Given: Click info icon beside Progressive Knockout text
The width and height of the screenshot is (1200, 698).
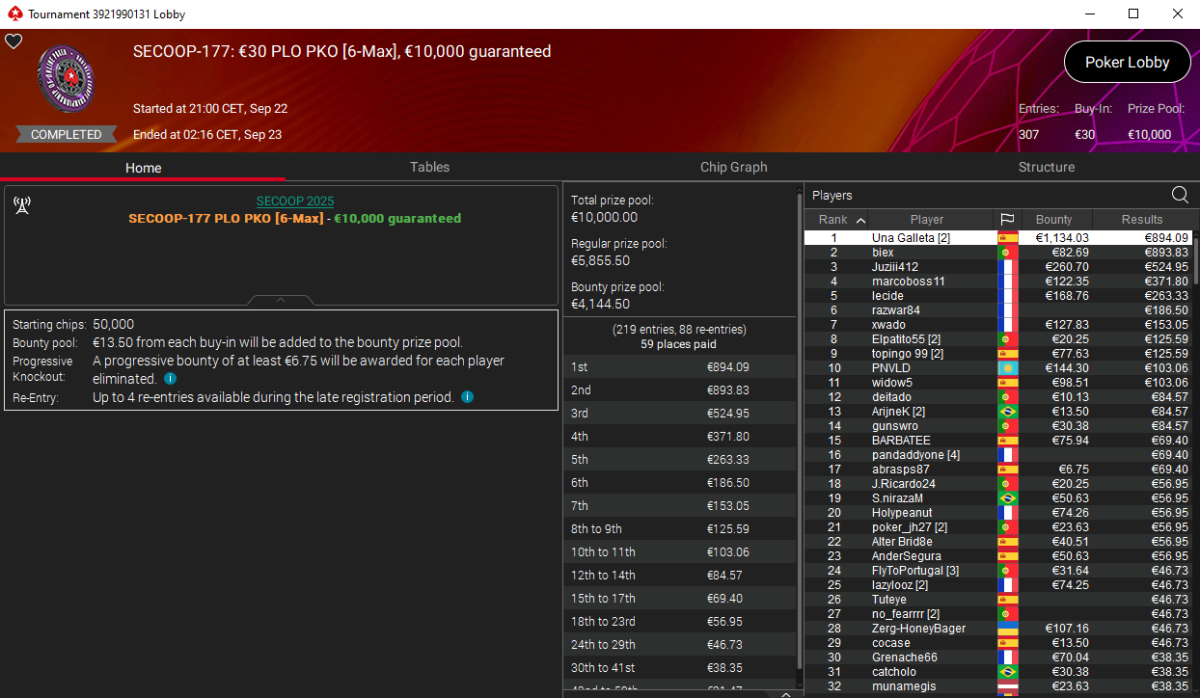Looking at the screenshot, I should coord(170,379).
